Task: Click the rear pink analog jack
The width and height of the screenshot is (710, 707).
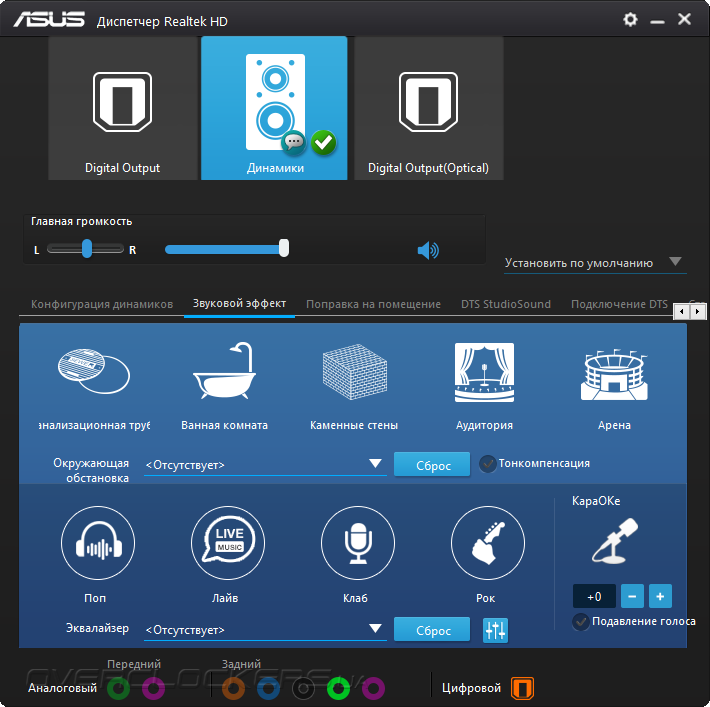Action: coord(373,688)
